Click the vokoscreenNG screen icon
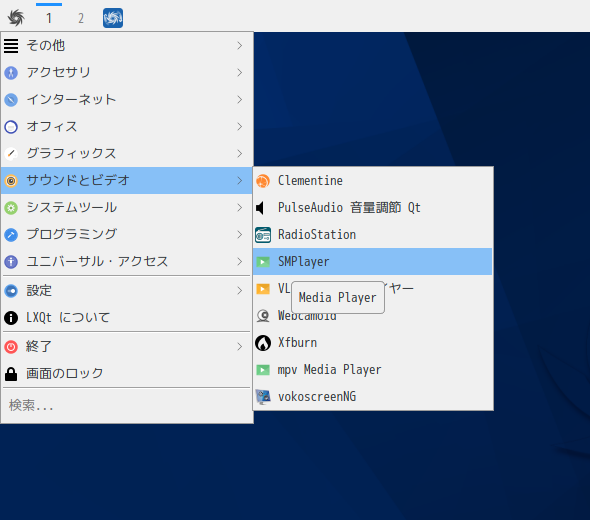Image resolution: width=590 pixels, height=520 pixels. (263, 397)
